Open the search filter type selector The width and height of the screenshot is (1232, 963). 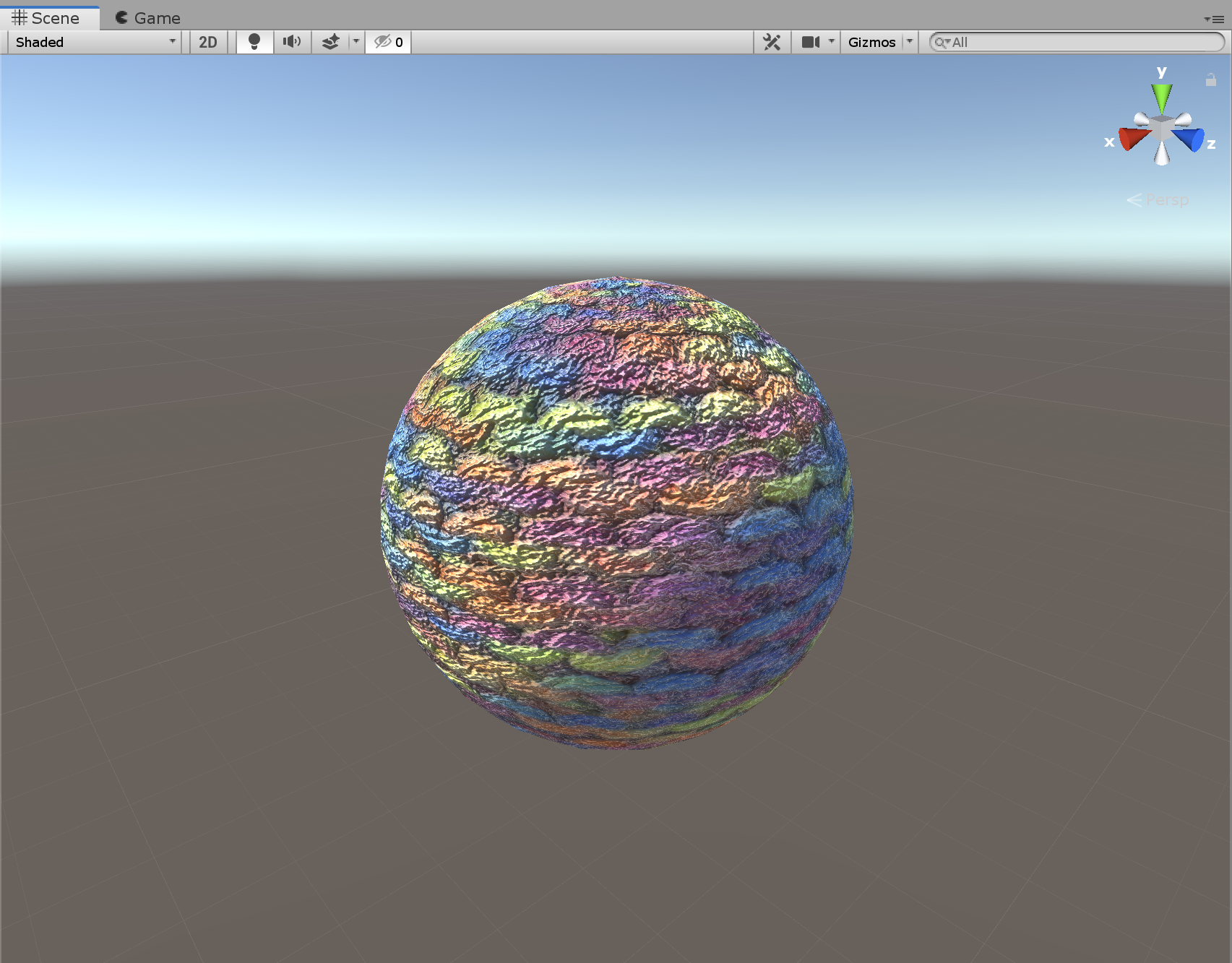tap(943, 41)
